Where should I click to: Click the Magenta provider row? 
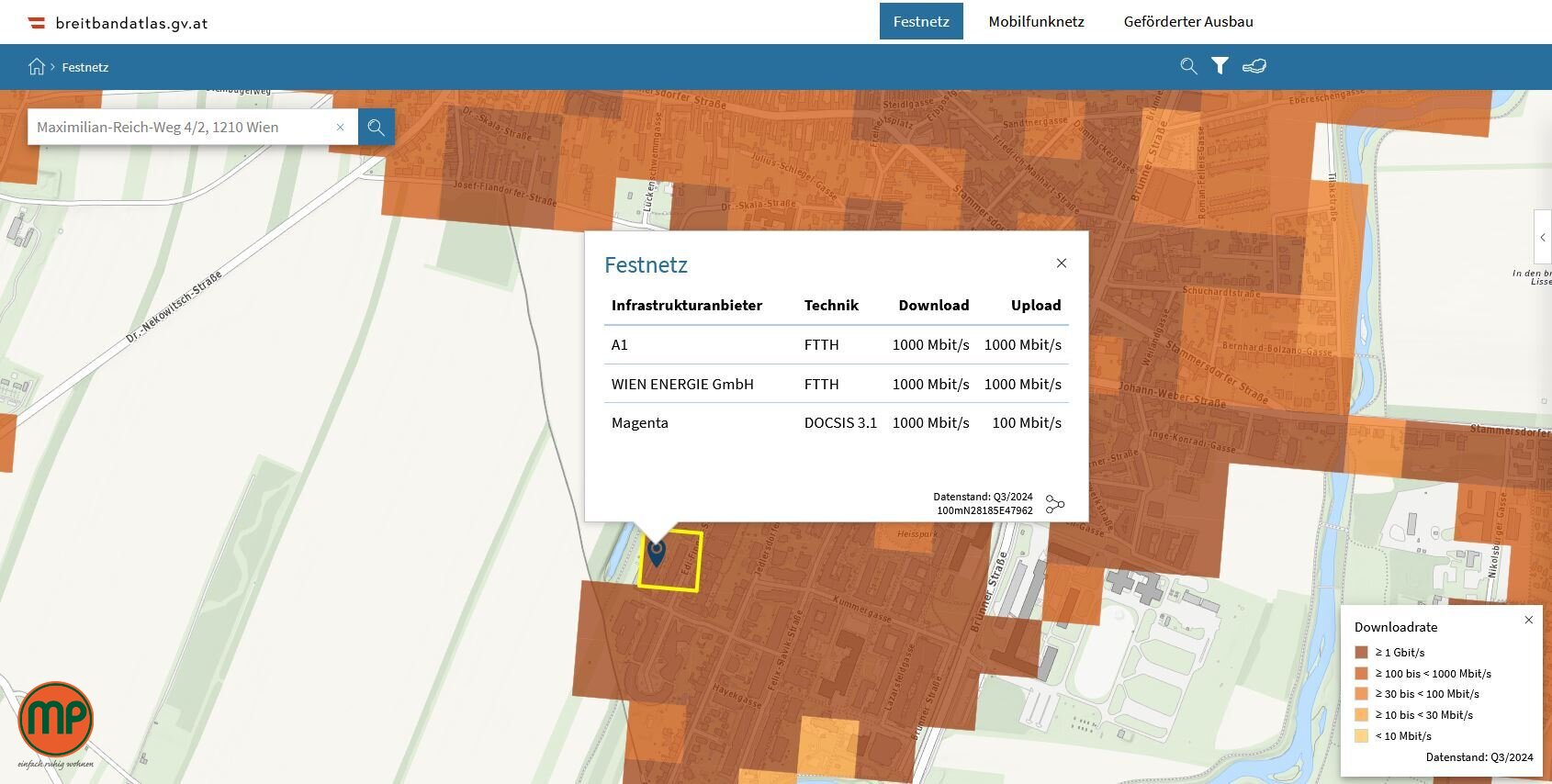coord(837,423)
